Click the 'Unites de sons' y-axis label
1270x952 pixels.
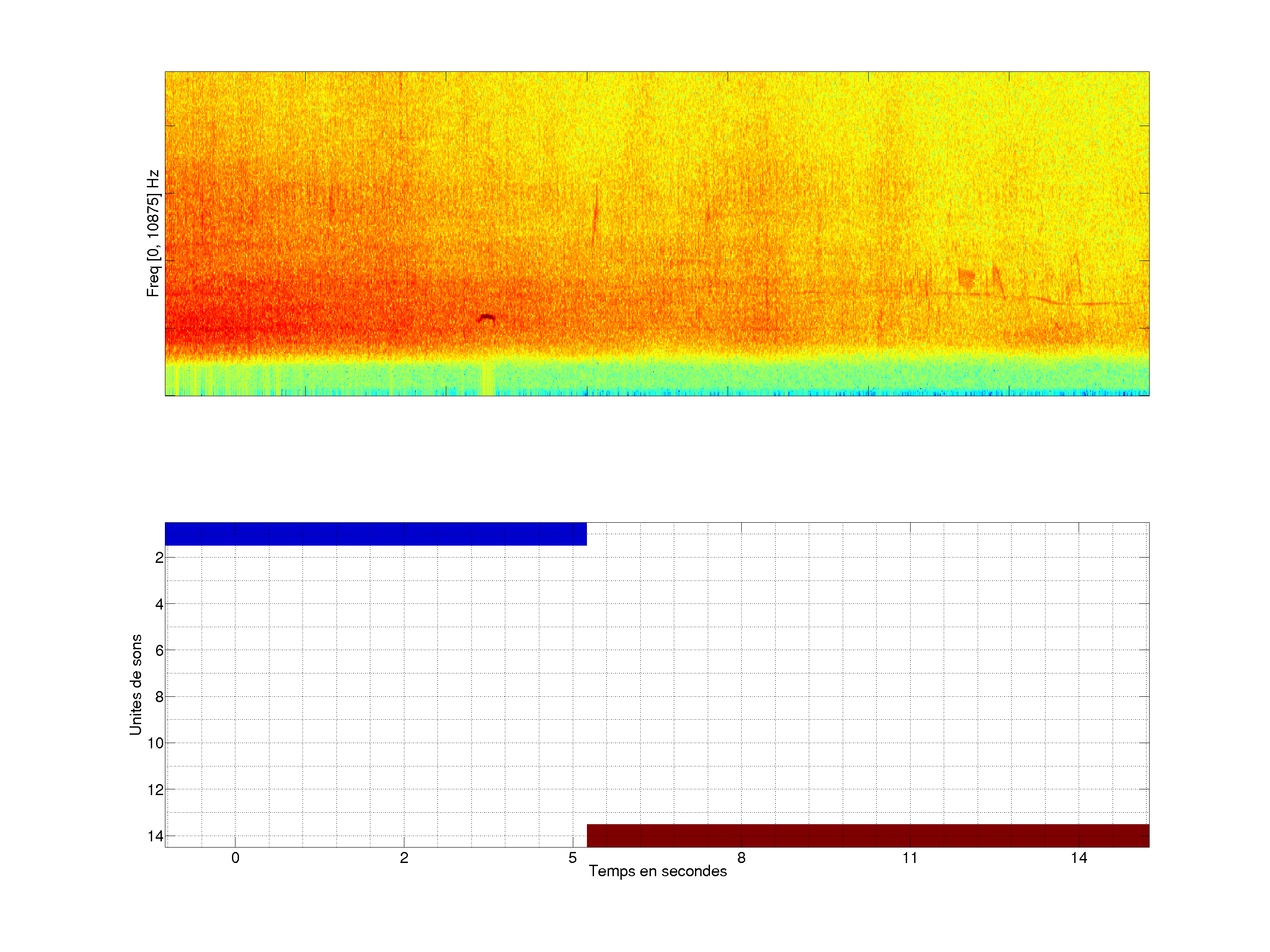(135, 684)
